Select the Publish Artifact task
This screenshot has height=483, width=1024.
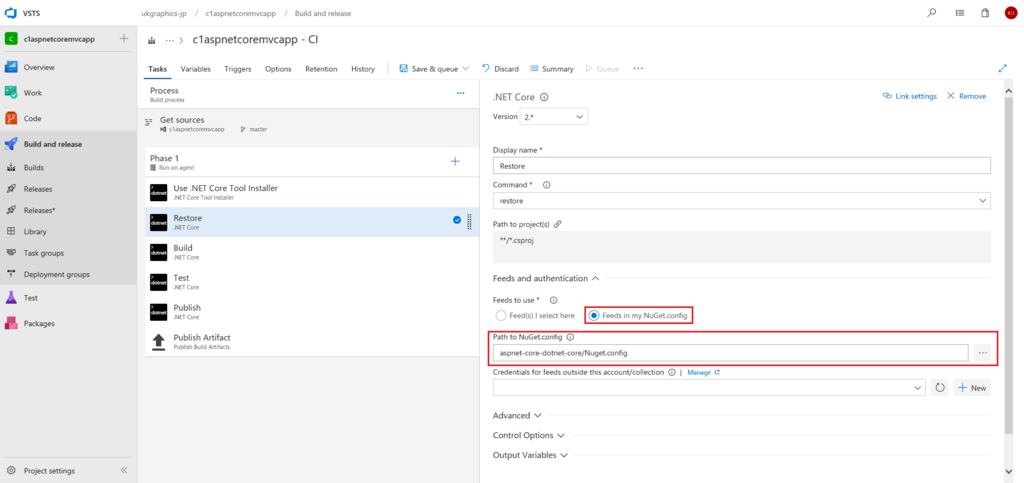[312, 342]
